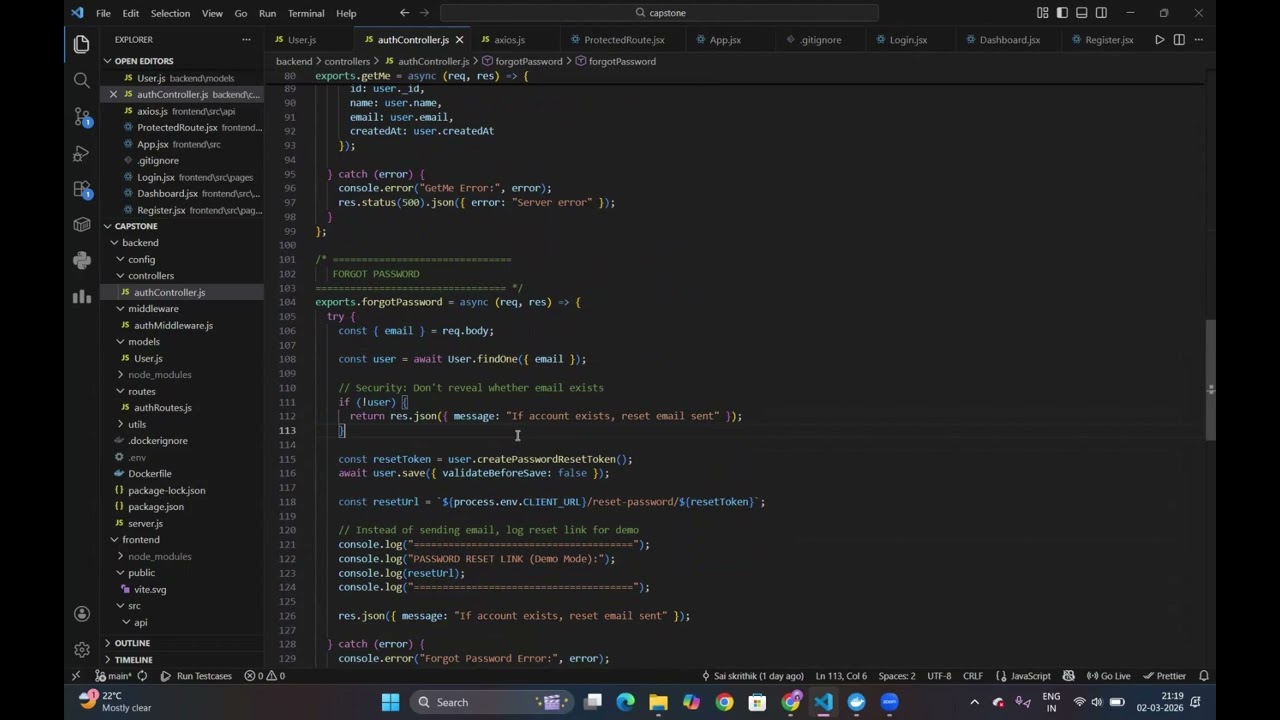Open the Explorer view in activity bar

pos(82,44)
